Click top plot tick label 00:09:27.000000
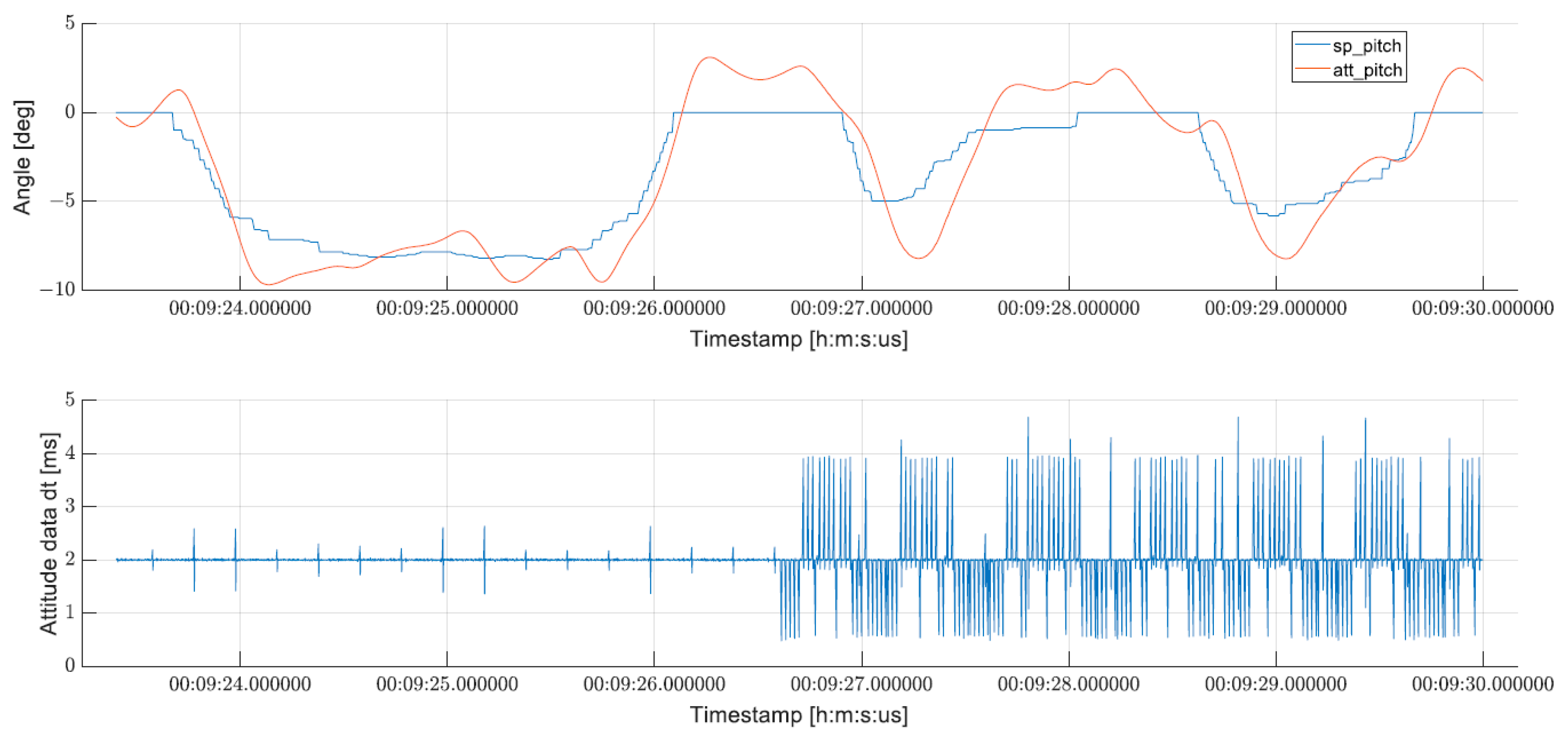This screenshot has height=739, width=1568. point(861,308)
